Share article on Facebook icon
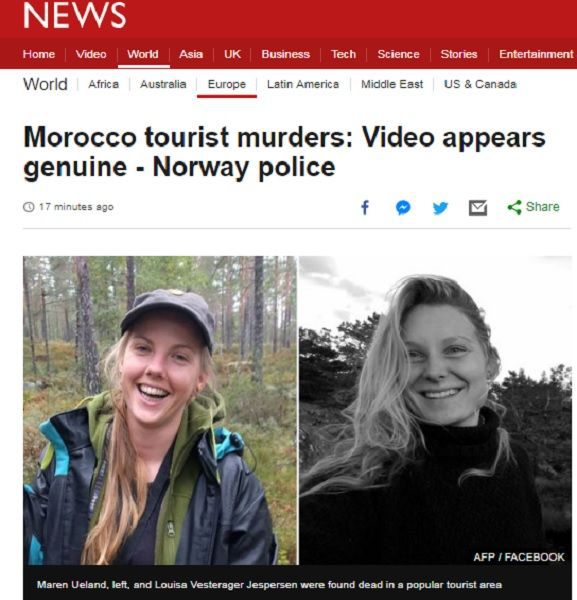This screenshot has width=577, height=600. (365, 208)
